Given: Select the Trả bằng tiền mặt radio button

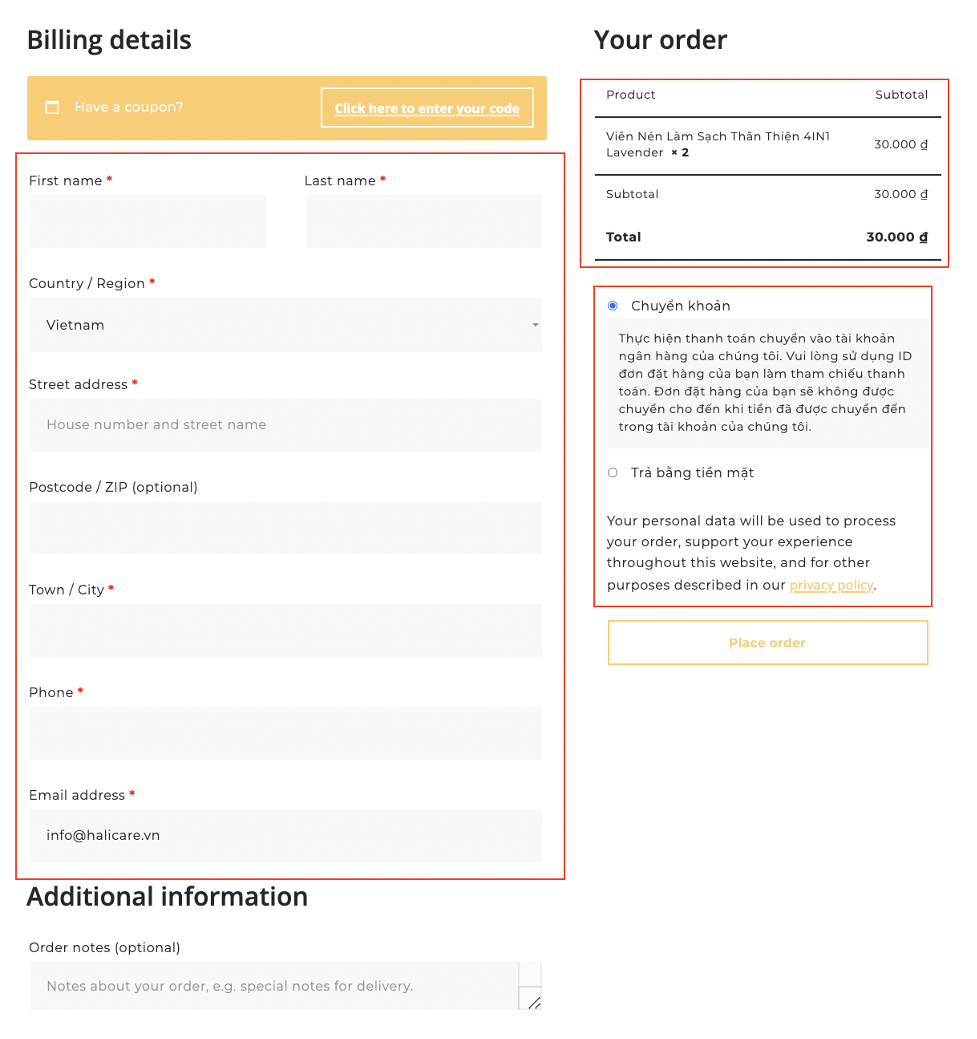Looking at the screenshot, I should click(613, 473).
